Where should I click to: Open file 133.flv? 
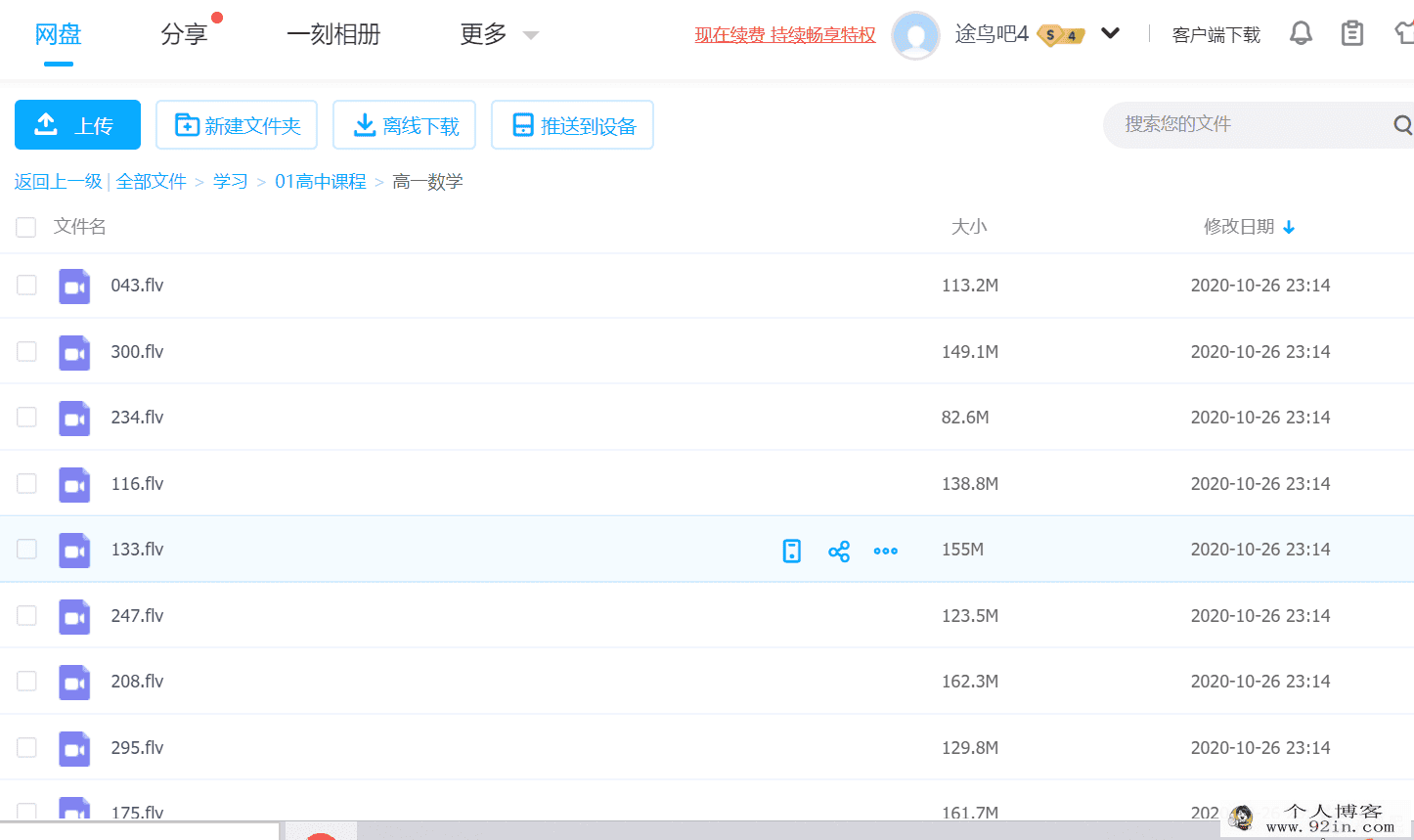click(137, 549)
